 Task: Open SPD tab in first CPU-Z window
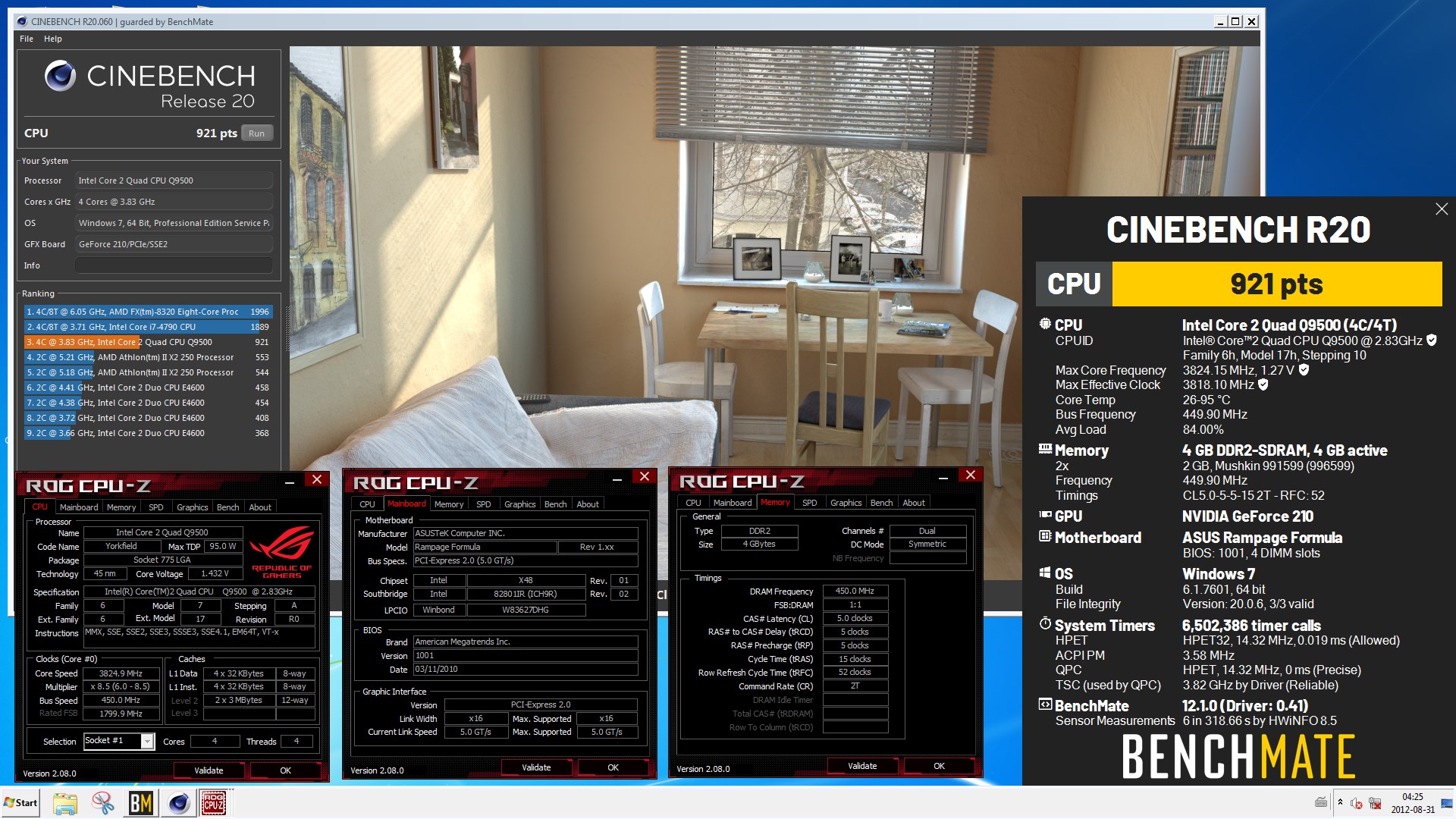[155, 507]
